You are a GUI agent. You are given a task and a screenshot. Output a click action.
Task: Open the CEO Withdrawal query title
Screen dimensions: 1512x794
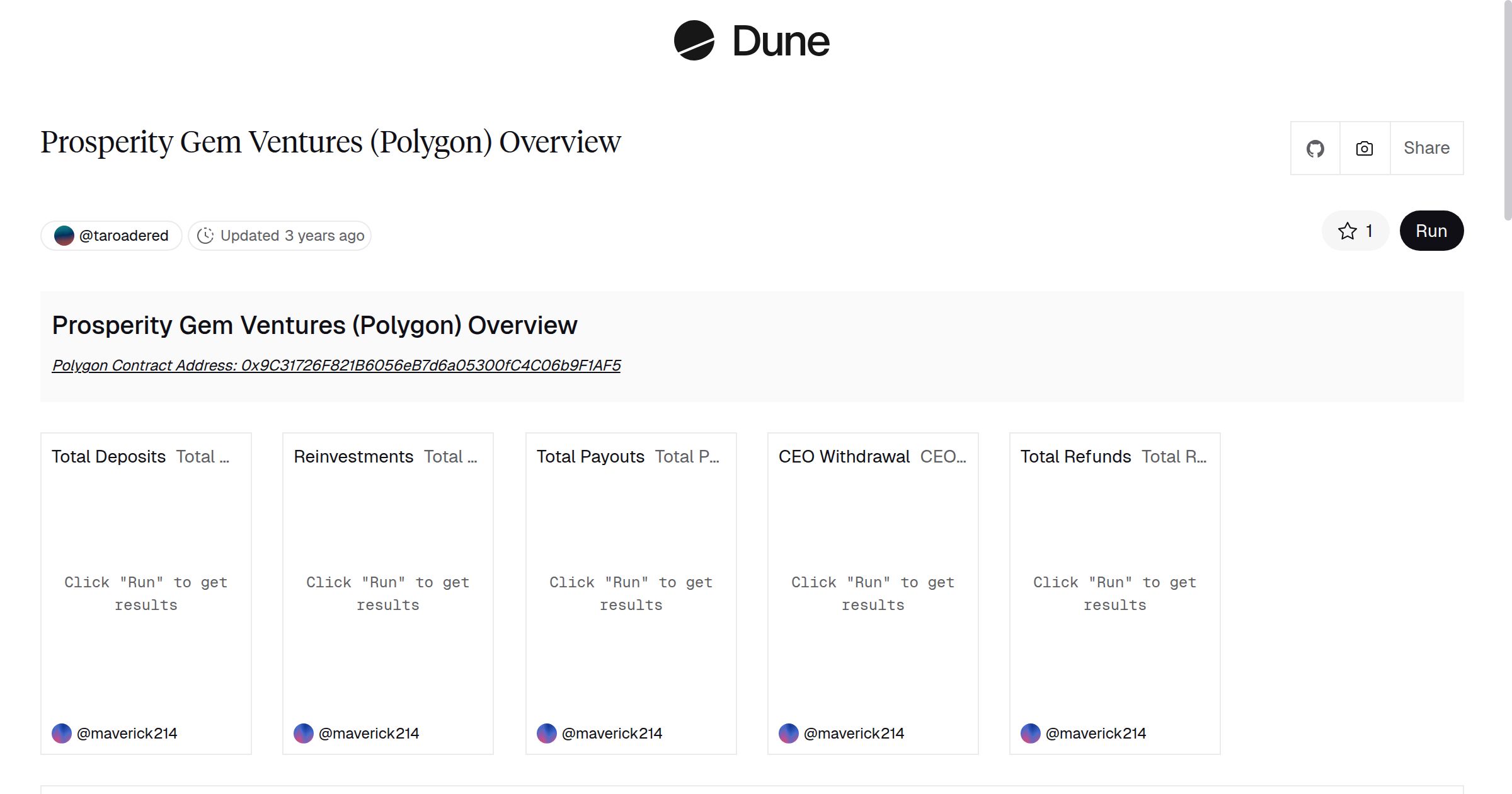844,456
